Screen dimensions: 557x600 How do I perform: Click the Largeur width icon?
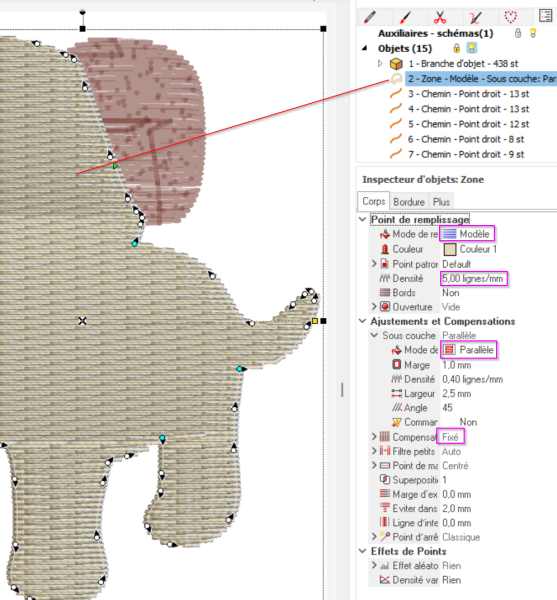[397, 393]
